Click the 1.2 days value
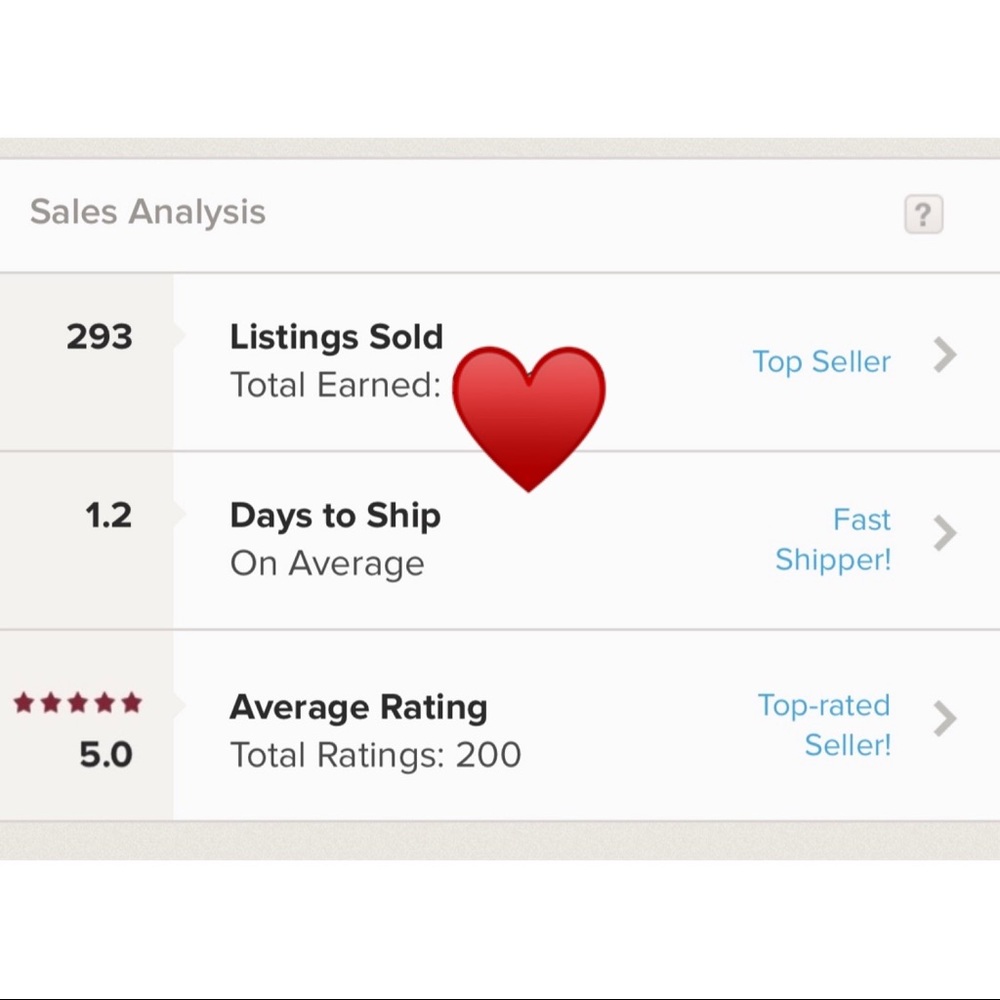 [108, 516]
